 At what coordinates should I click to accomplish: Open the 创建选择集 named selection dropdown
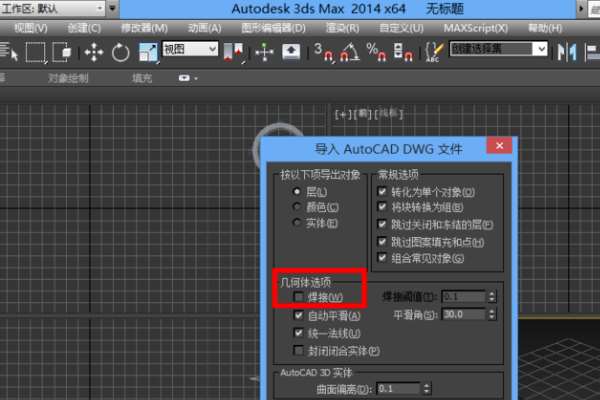(499, 49)
